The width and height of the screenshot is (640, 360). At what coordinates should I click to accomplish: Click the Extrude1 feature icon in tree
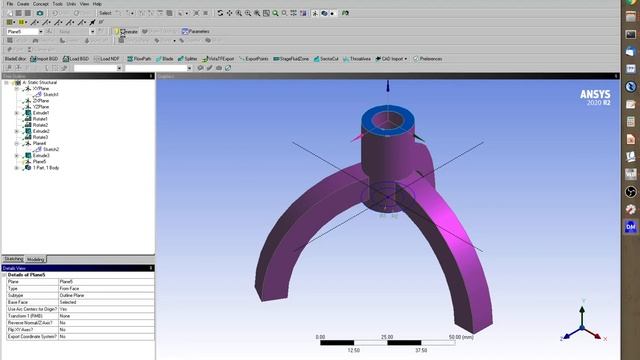pyautogui.click(x=28, y=113)
